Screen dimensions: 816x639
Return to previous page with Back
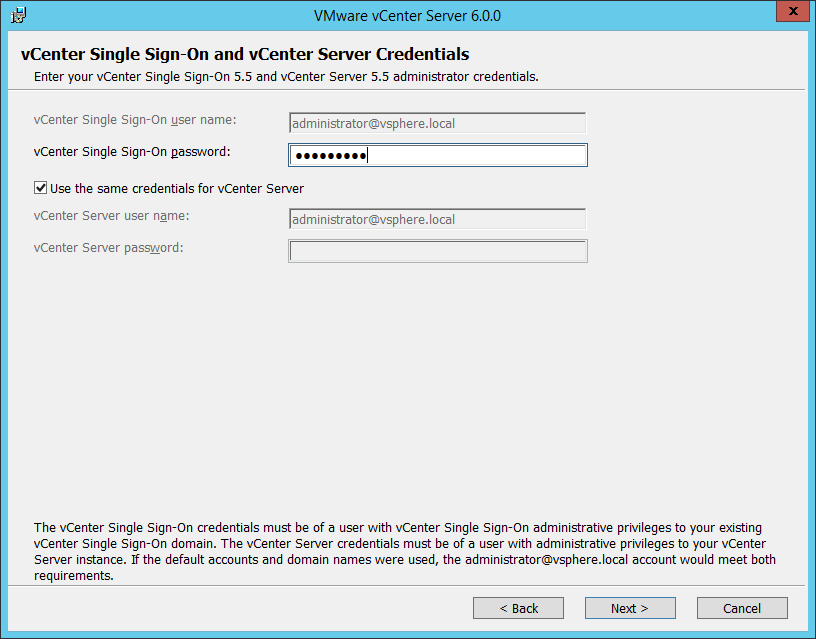518,608
